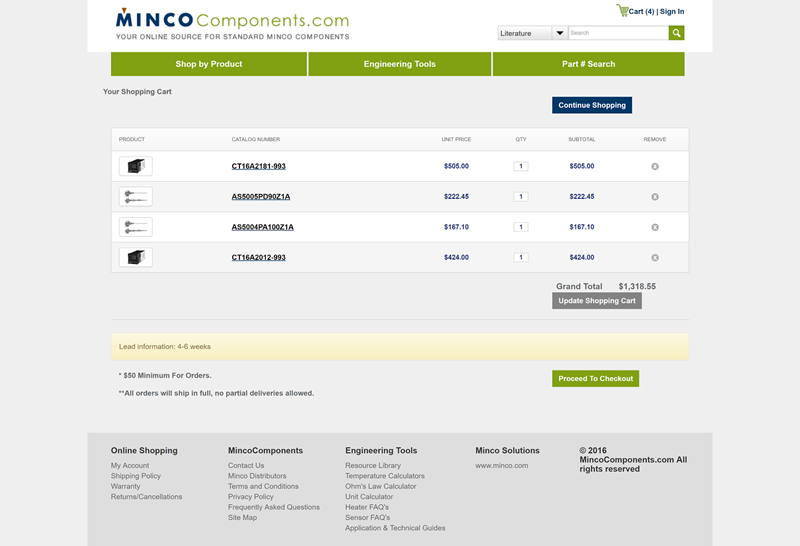Image resolution: width=800 pixels, height=546 pixels.
Task: Select the $424.00 unit price text
Action: click(x=456, y=257)
